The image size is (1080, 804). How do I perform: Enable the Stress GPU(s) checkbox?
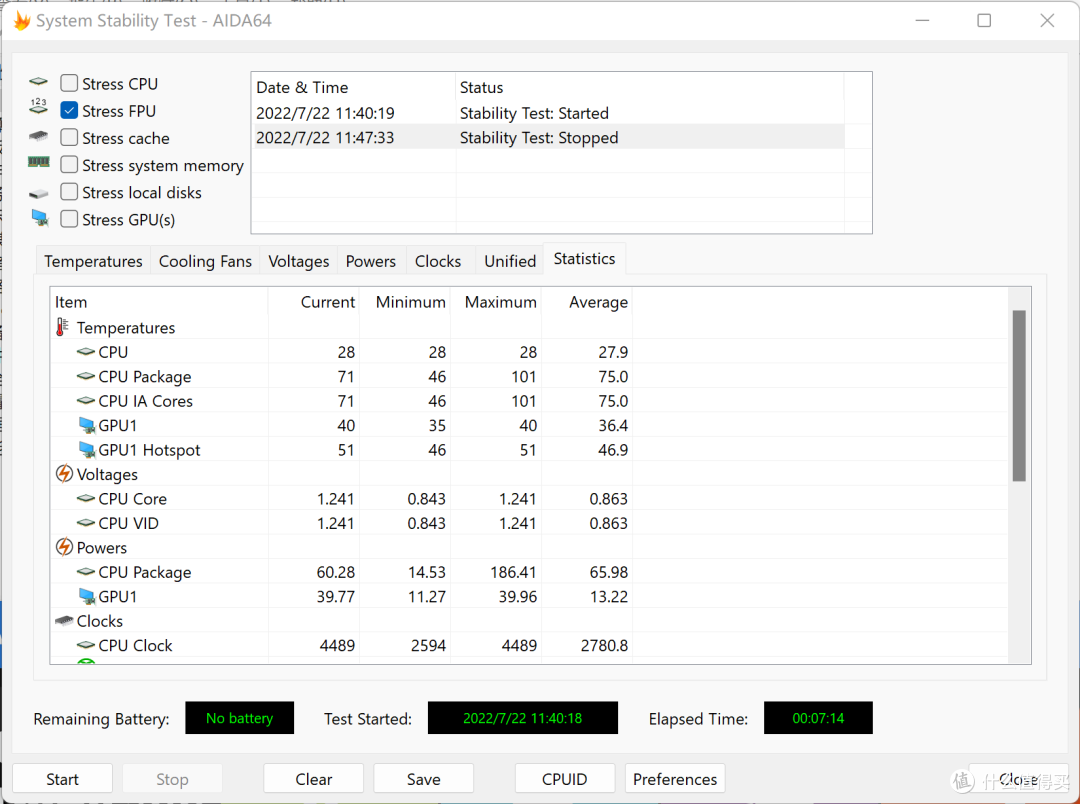[x=69, y=219]
